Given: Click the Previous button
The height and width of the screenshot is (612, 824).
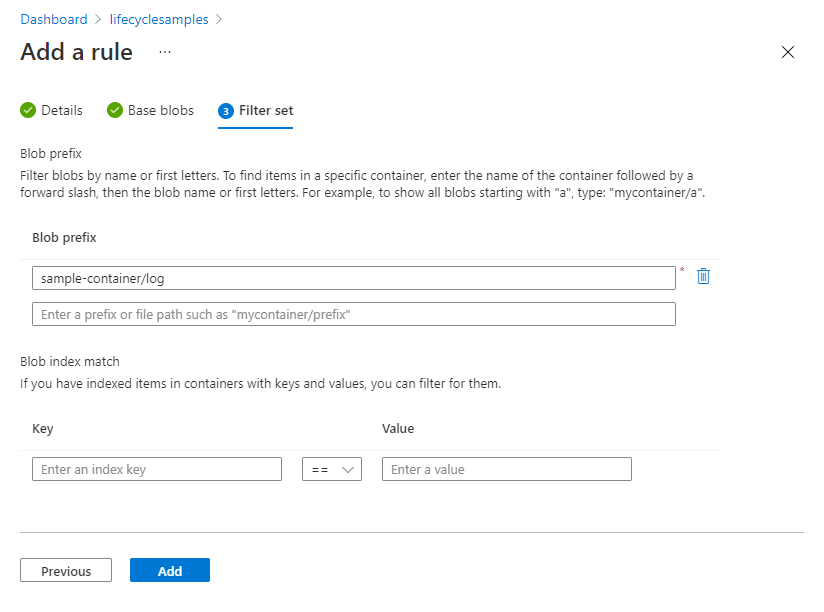Looking at the screenshot, I should 65,570.
